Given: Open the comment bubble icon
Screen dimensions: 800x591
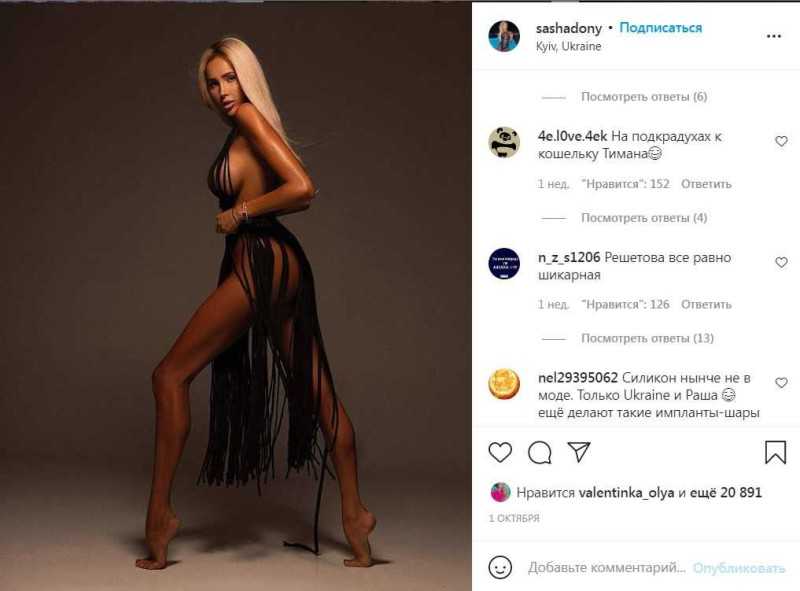Looking at the screenshot, I should 539,452.
